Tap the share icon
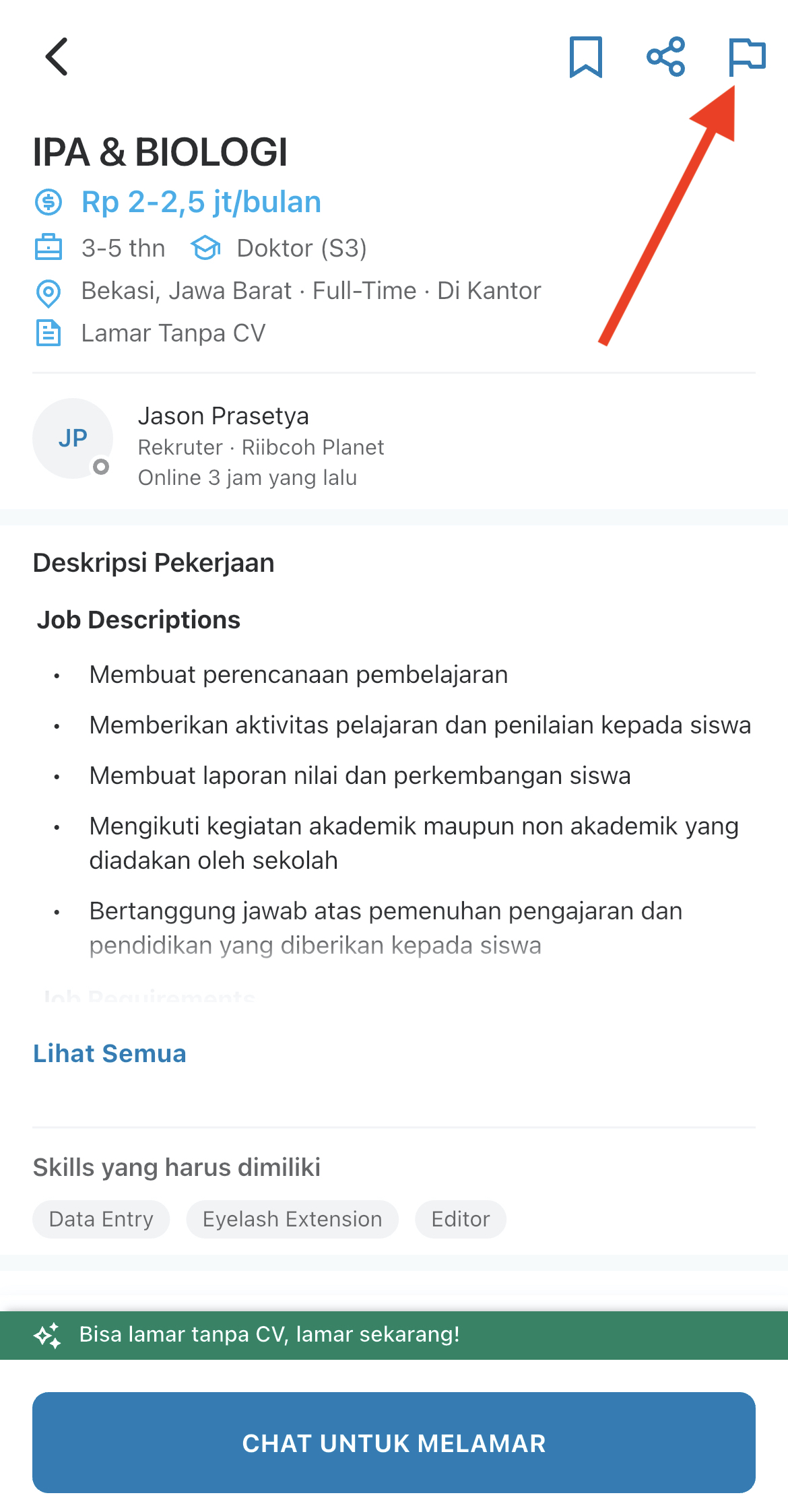The height and width of the screenshot is (1512, 788). tap(665, 57)
